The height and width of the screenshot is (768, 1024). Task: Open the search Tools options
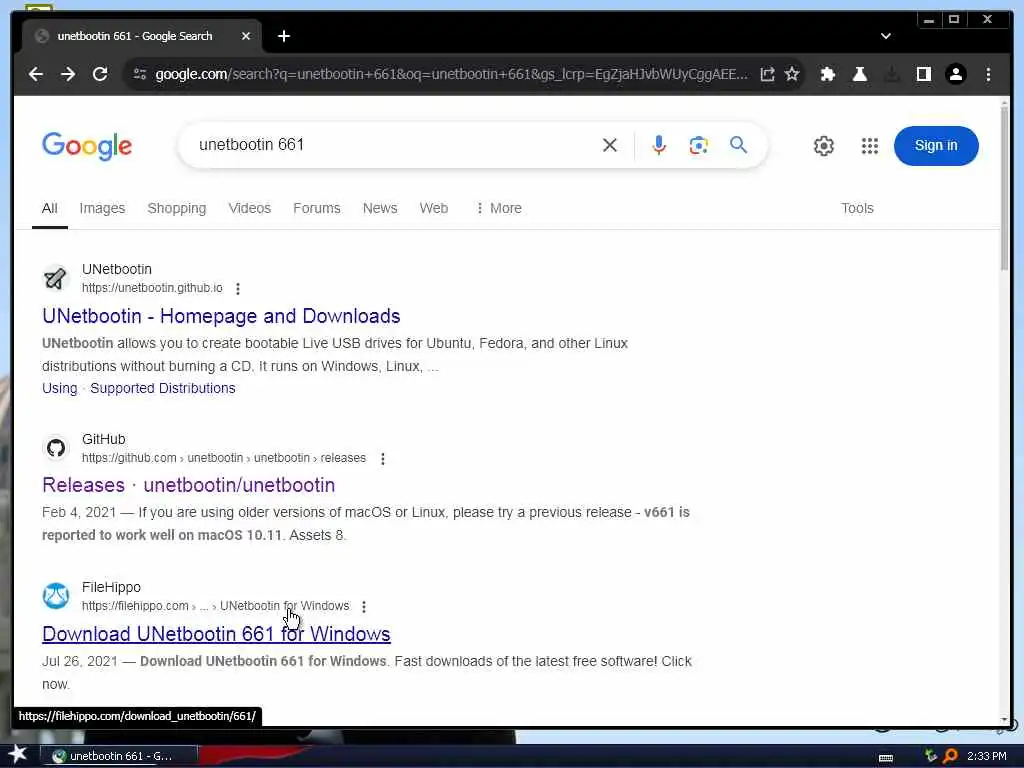(857, 208)
